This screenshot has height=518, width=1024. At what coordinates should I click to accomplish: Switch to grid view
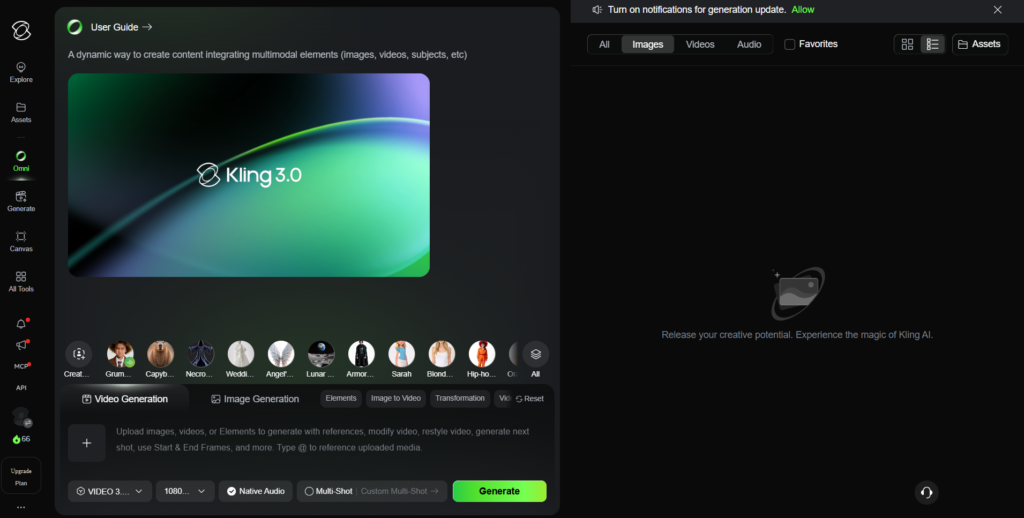pyautogui.click(x=907, y=44)
